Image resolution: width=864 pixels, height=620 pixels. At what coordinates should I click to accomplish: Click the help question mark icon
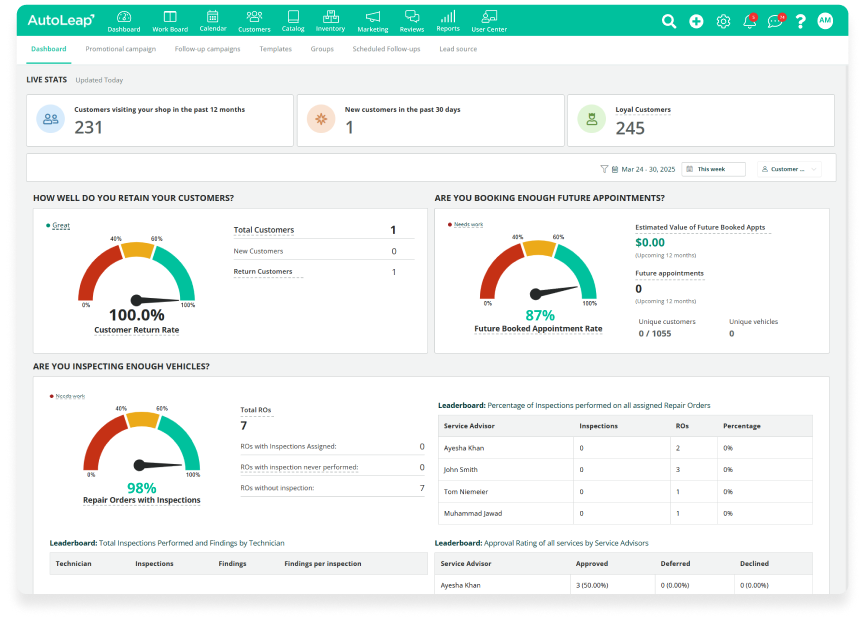coord(800,21)
